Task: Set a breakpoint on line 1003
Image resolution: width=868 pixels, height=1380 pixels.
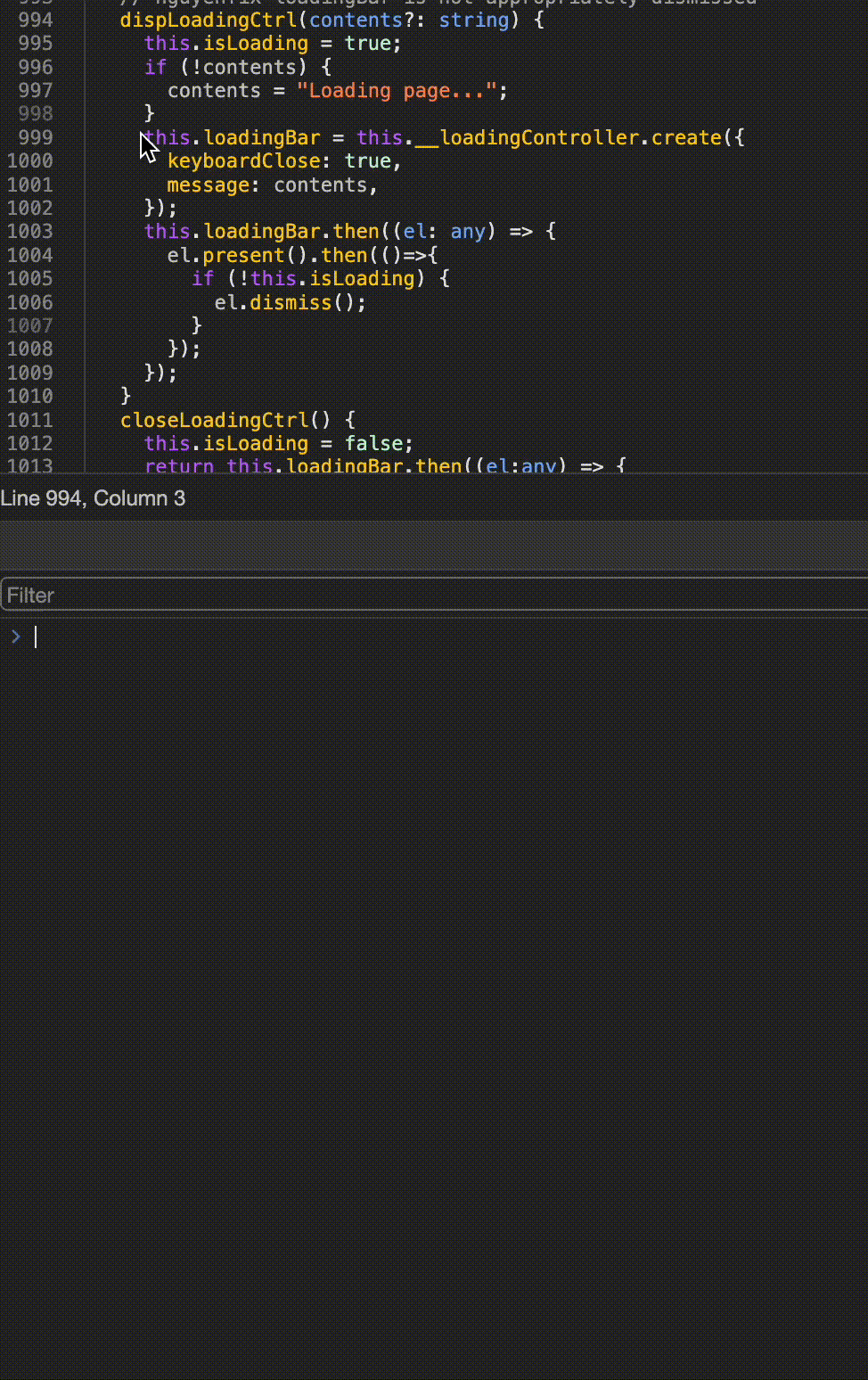Action: tap(34, 231)
